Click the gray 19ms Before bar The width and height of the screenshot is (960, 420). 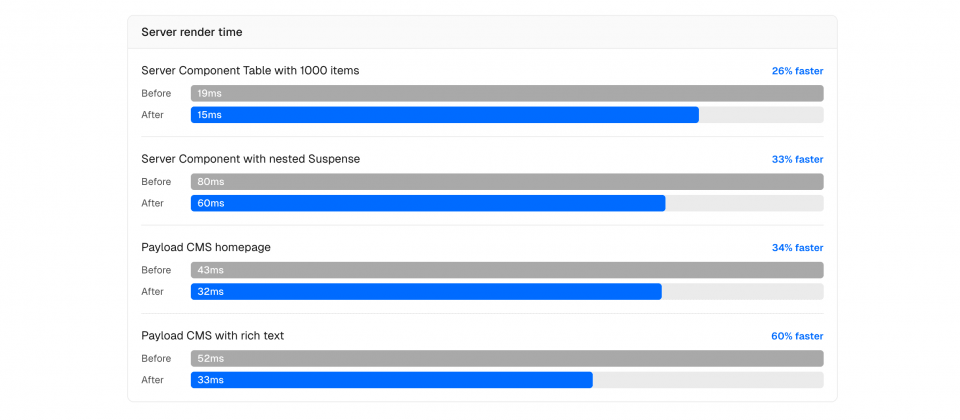tap(507, 93)
